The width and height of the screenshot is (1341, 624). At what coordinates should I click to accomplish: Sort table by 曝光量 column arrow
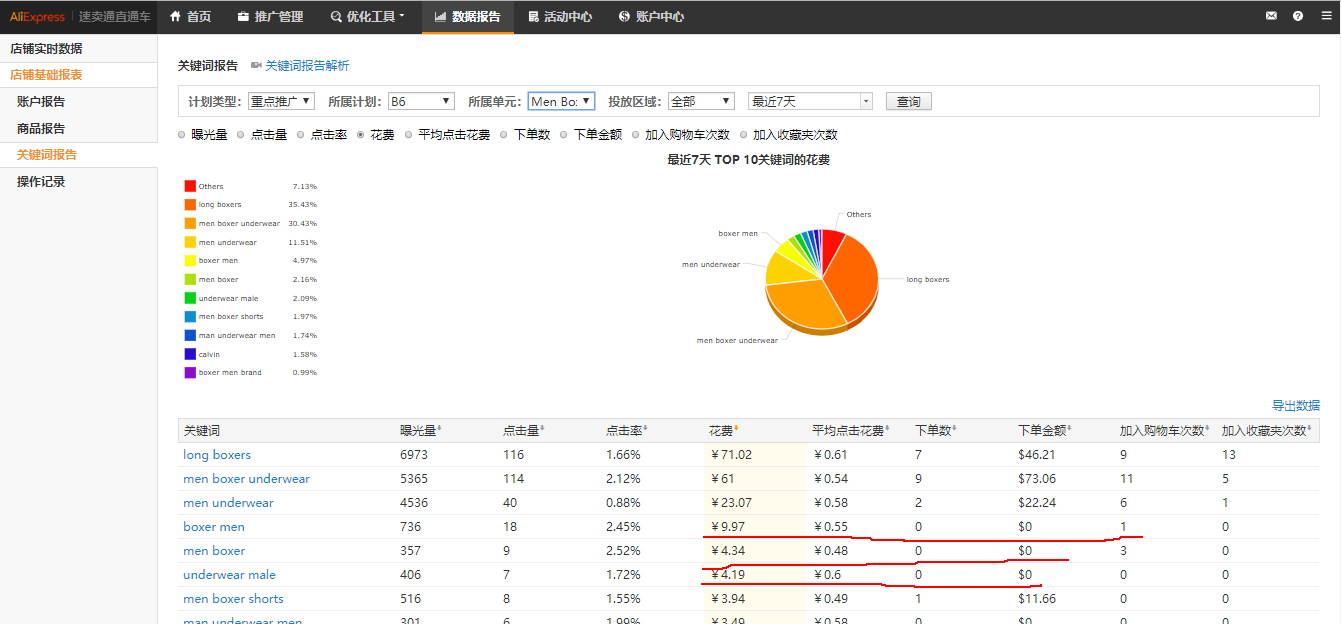(440, 430)
